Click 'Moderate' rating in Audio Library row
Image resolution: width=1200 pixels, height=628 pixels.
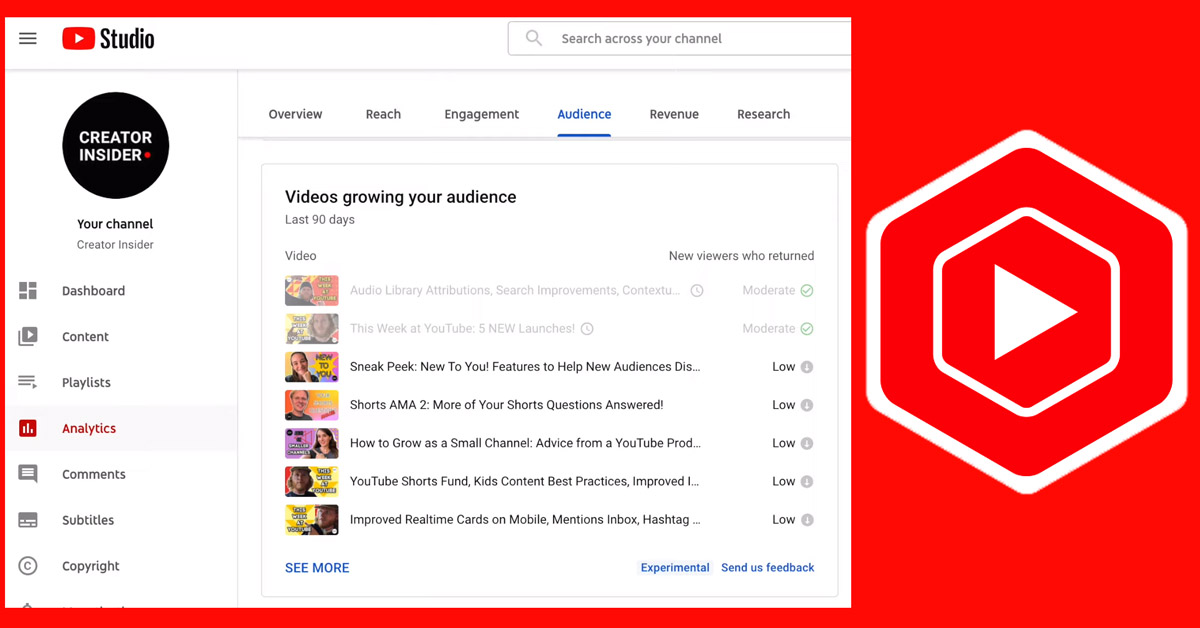[769, 291]
